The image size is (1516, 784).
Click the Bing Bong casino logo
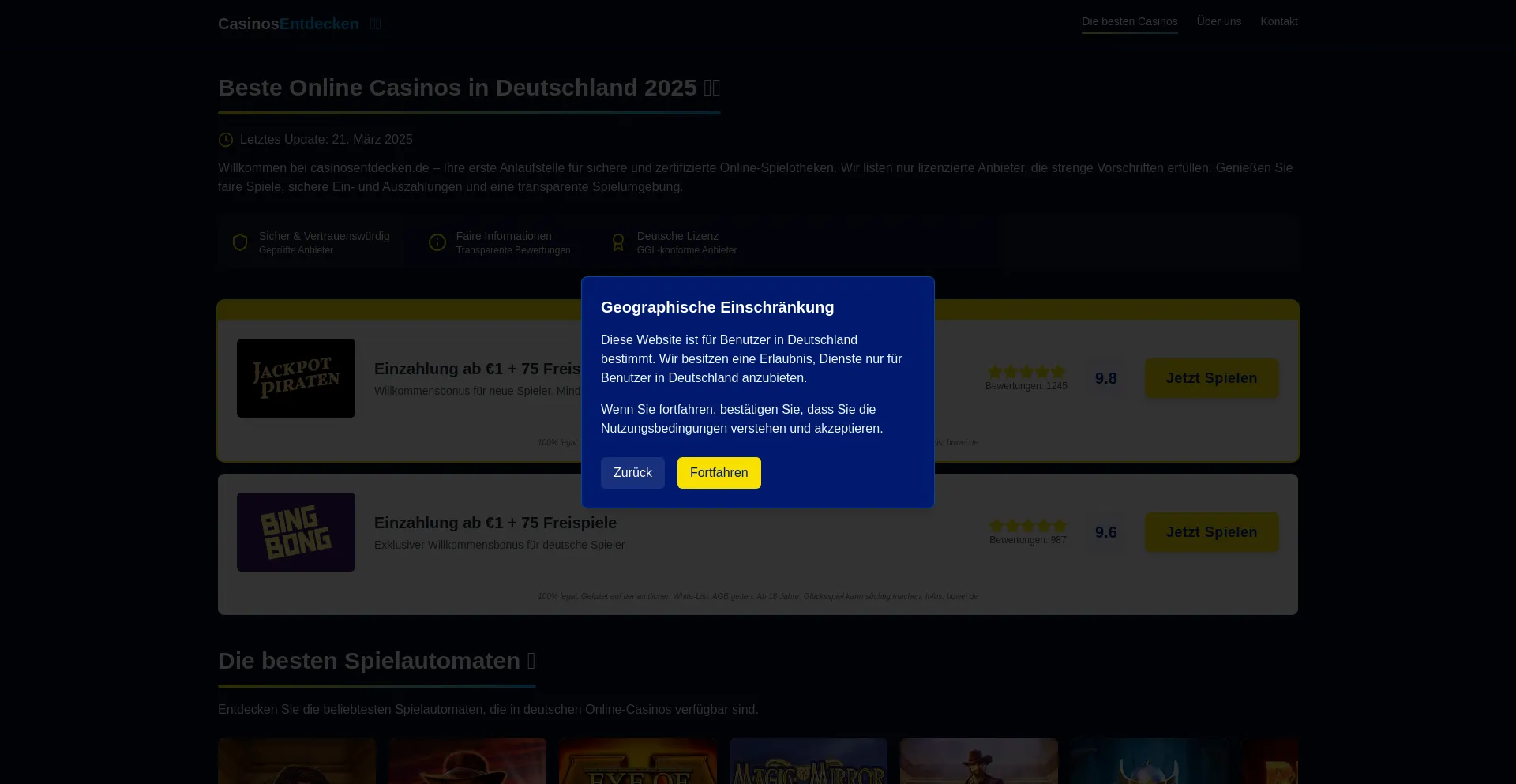click(x=296, y=532)
